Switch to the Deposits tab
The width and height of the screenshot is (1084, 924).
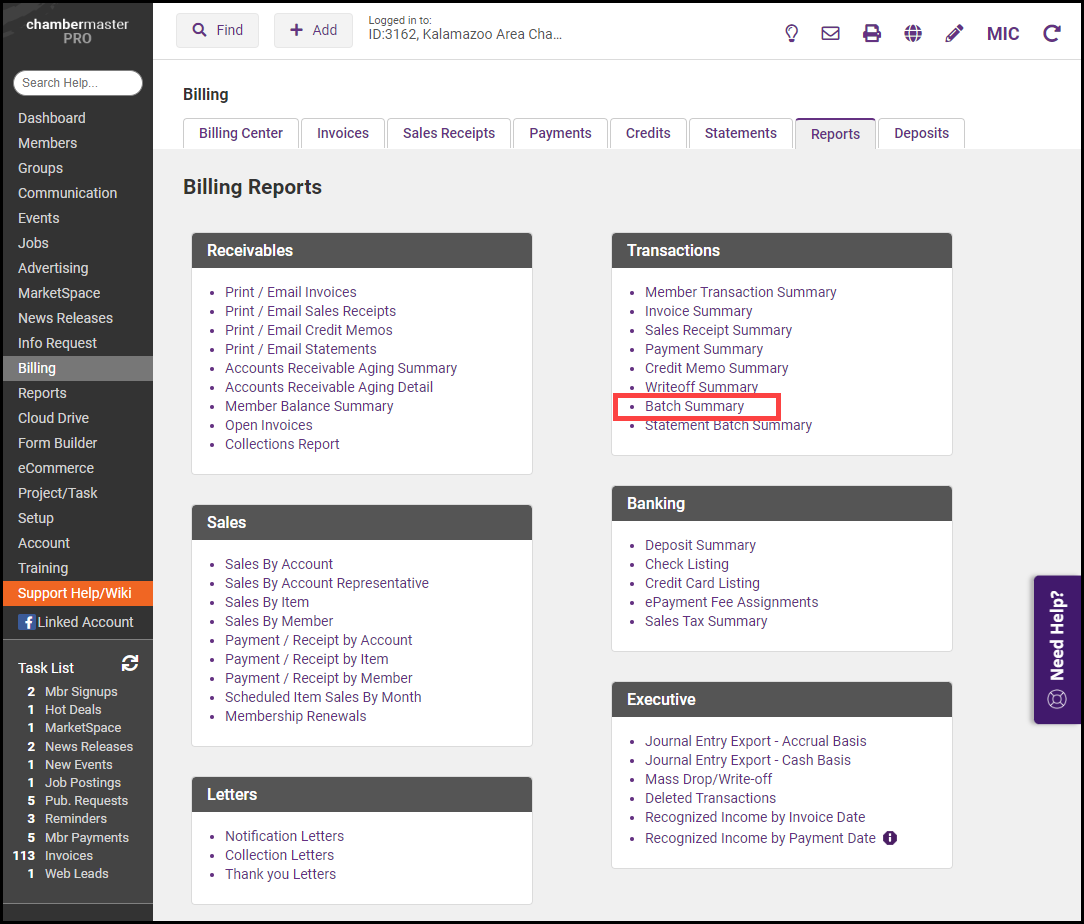click(x=921, y=133)
